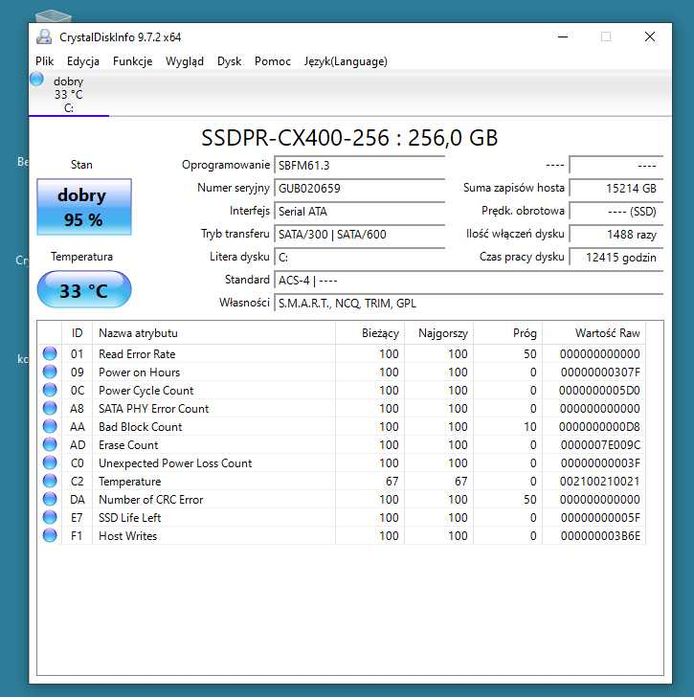Image resolution: width=694 pixels, height=700 pixels.
Task: Click status orb of Unexpected Power Loss Count row
Action: pos(50,463)
